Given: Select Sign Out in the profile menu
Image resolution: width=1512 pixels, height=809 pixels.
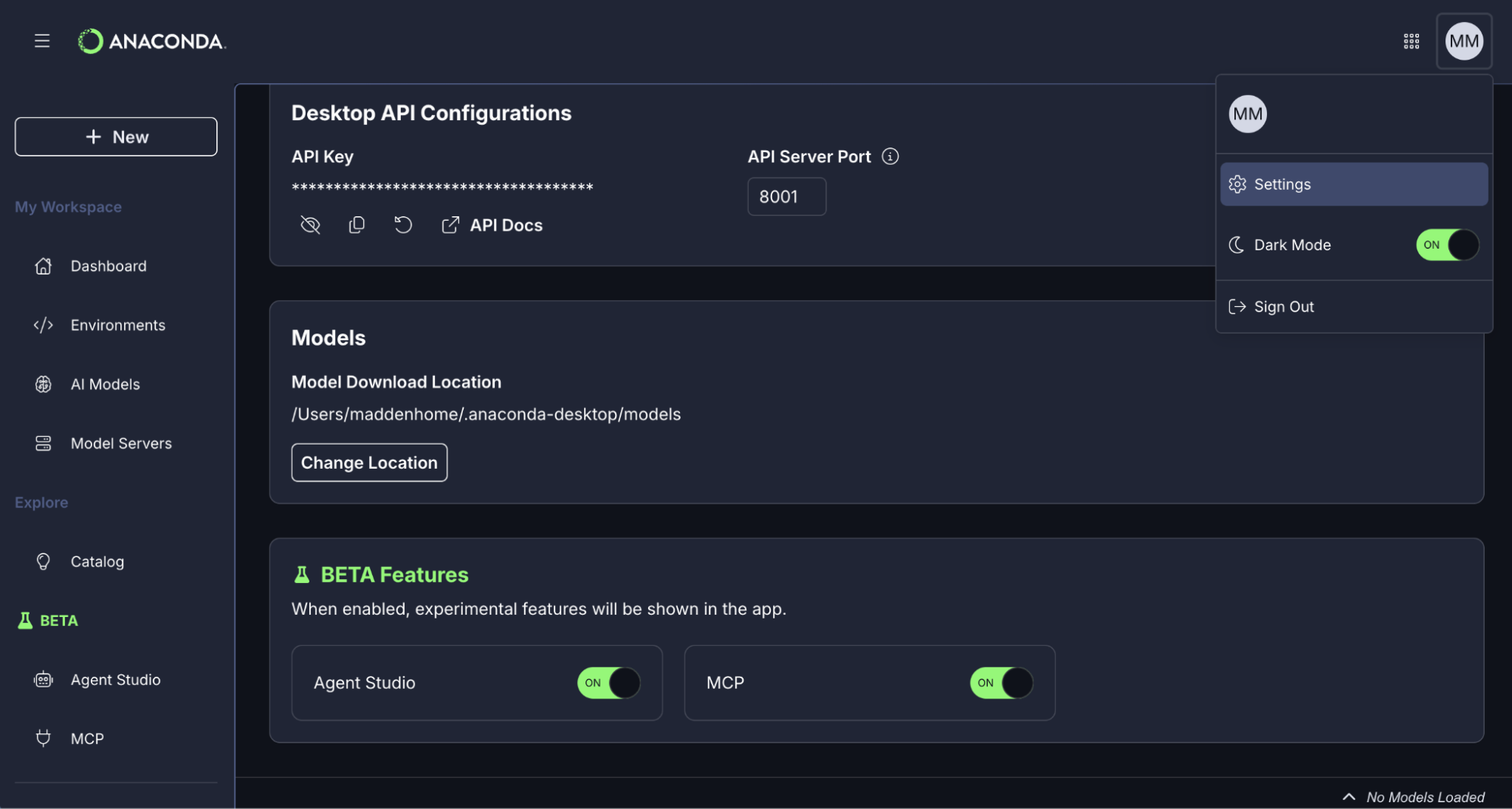Looking at the screenshot, I should pyautogui.click(x=1354, y=306).
